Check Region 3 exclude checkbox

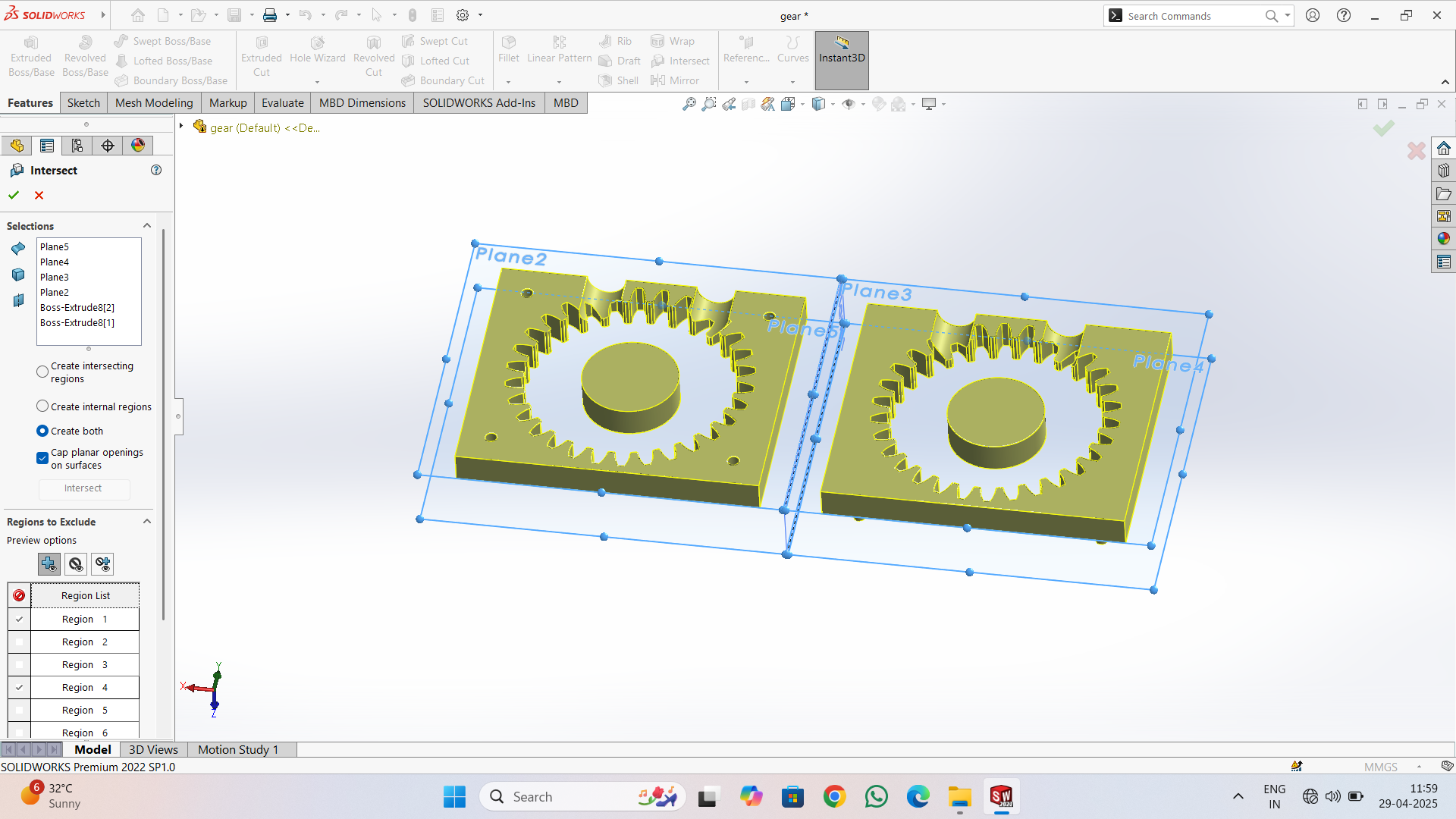click(x=19, y=664)
